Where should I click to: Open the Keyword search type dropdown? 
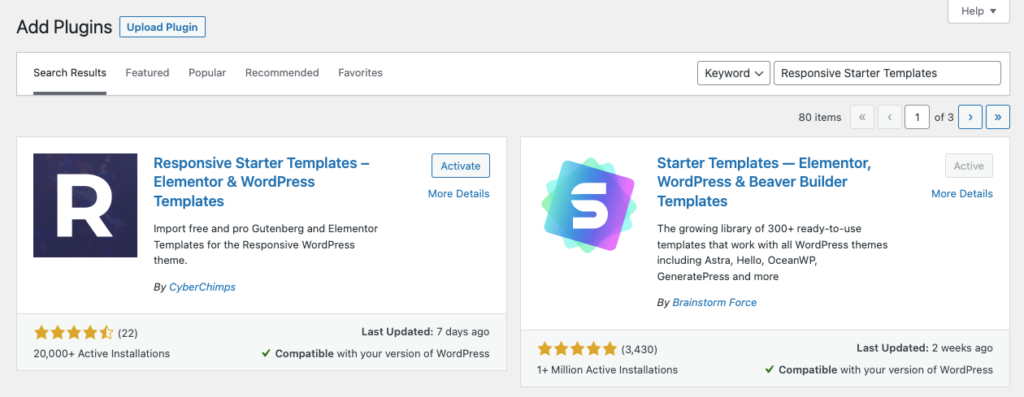click(x=733, y=73)
